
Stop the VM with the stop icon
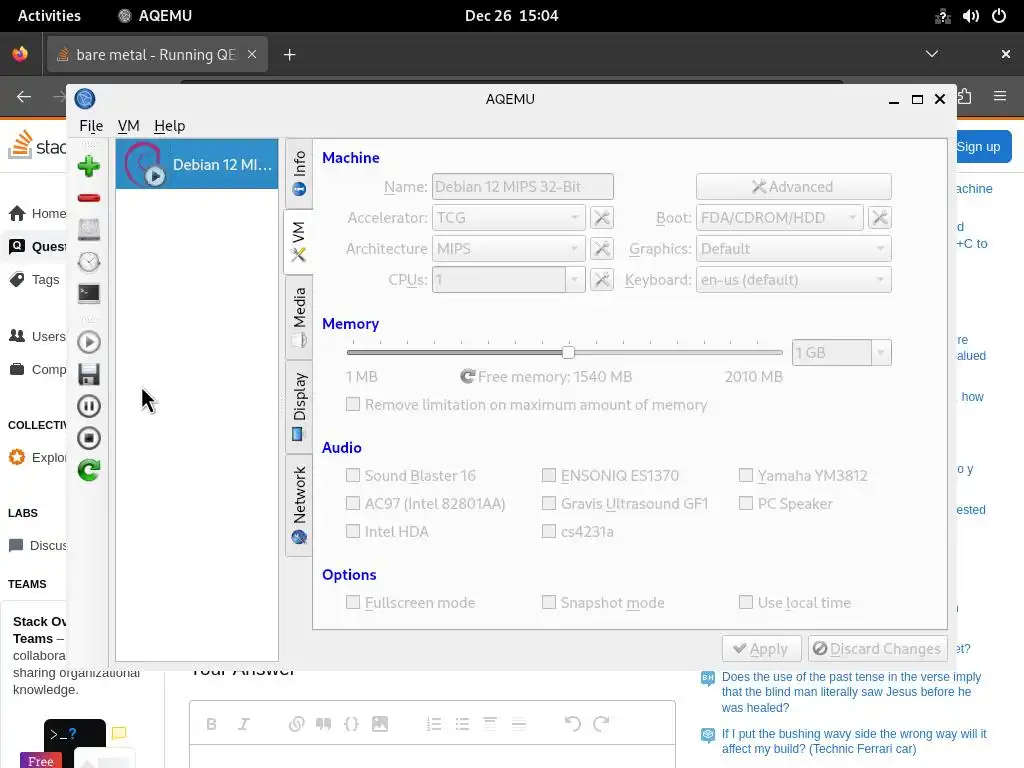[89, 438]
